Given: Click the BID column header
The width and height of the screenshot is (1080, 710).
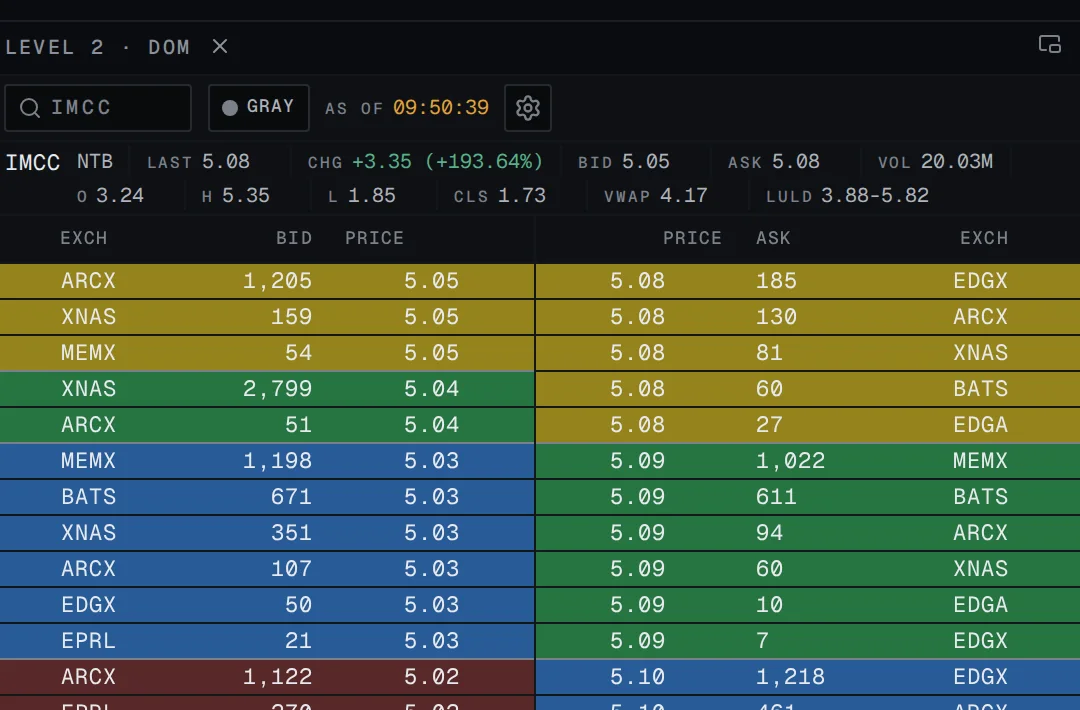Looking at the screenshot, I should pos(294,238).
